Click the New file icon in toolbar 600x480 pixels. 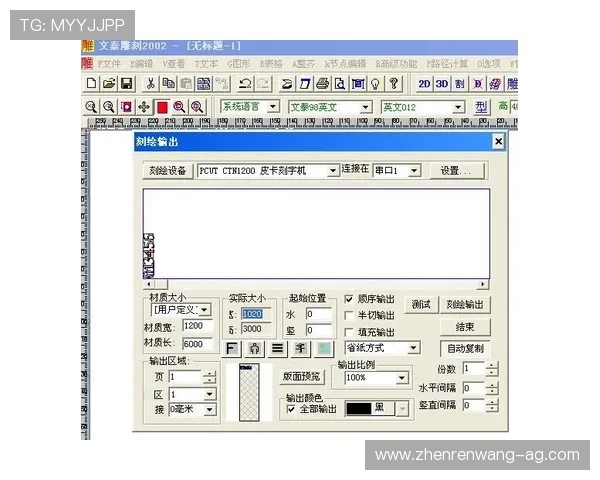tap(91, 84)
